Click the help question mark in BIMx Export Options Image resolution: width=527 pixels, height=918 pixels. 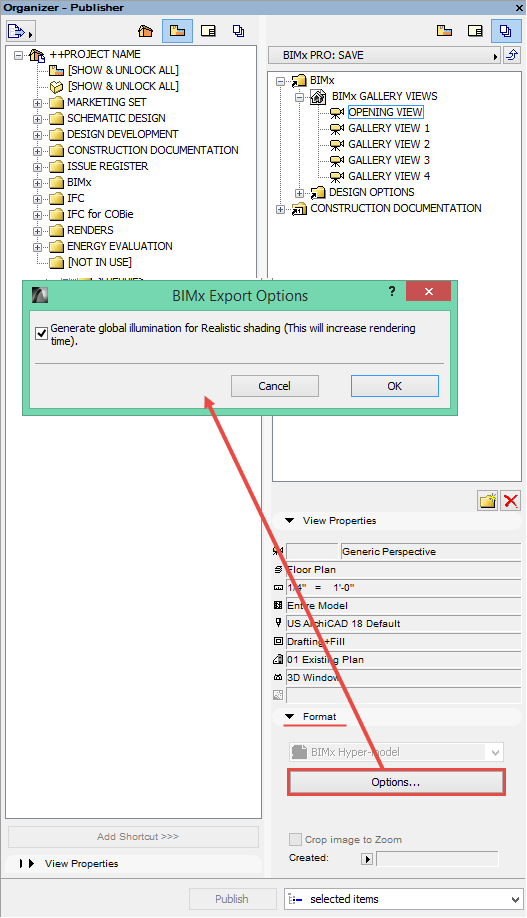(392, 291)
